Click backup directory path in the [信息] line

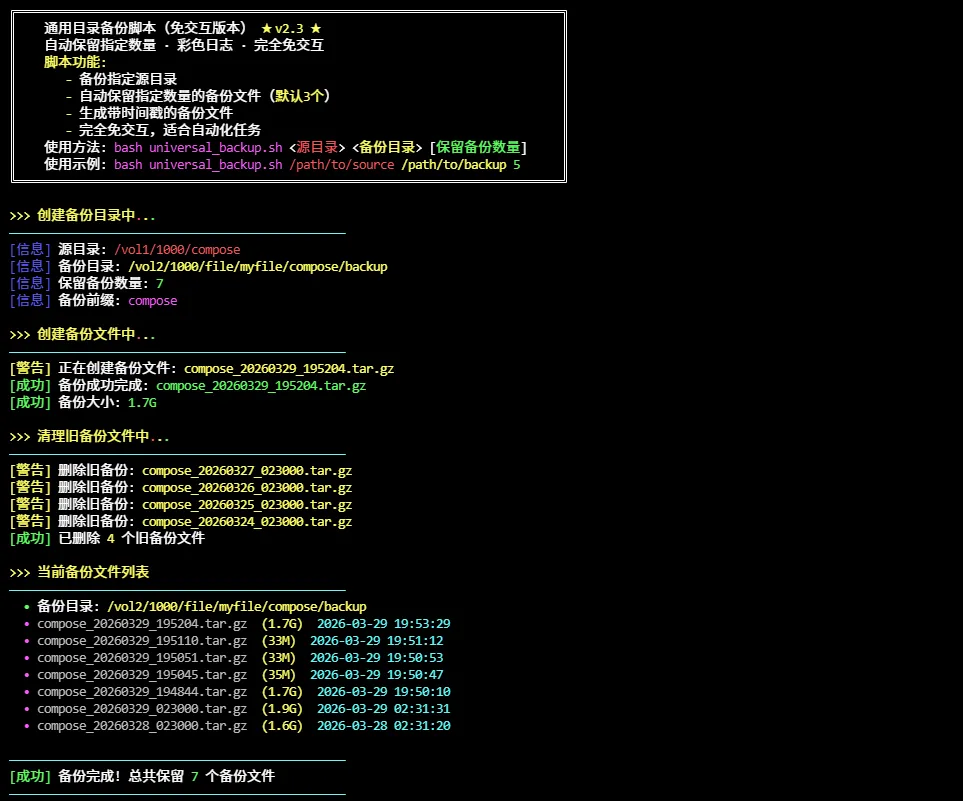pyautogui.click(x=257, y=266)
